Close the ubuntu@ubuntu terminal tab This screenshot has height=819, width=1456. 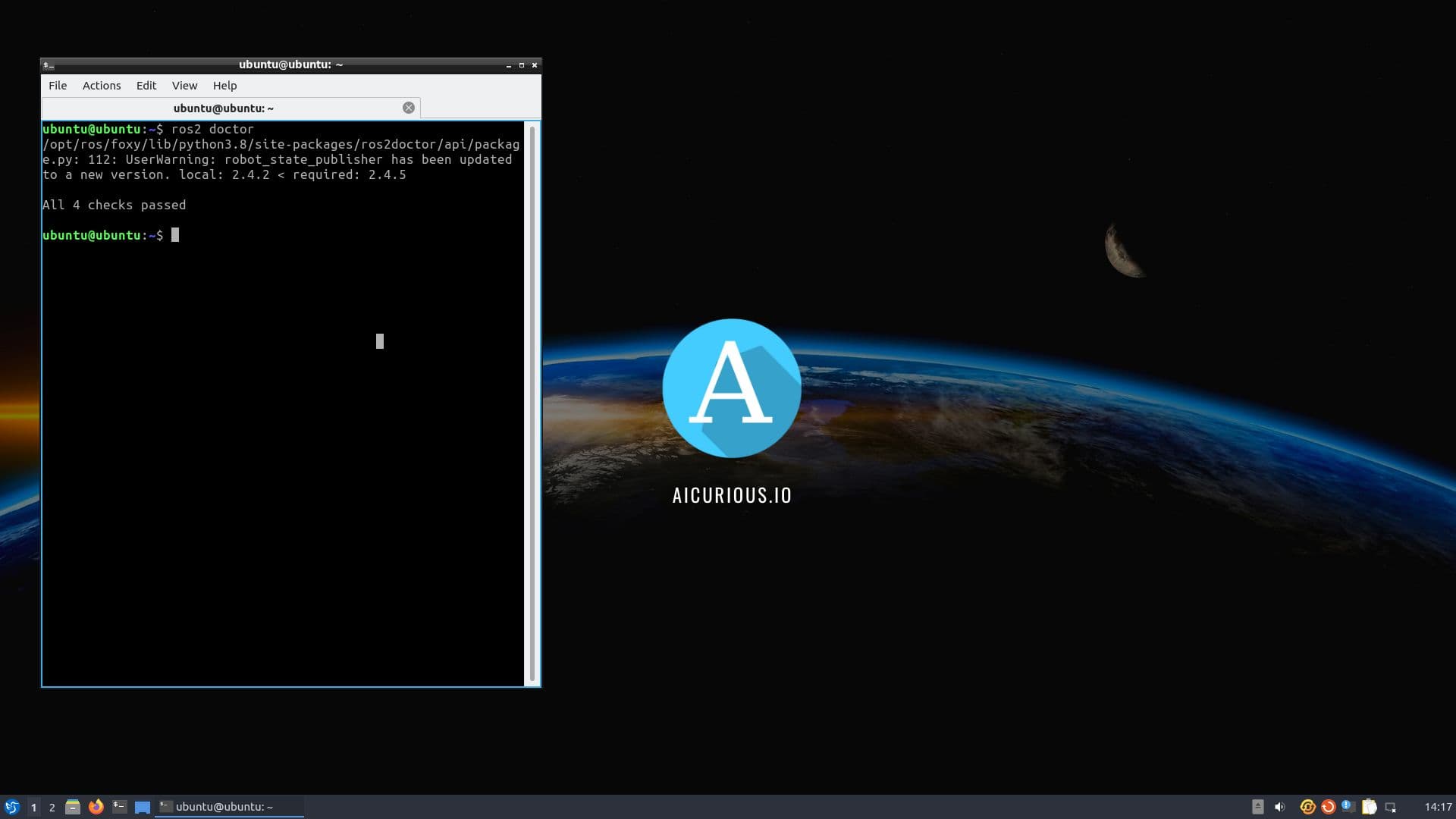click(x=409, y=108)
